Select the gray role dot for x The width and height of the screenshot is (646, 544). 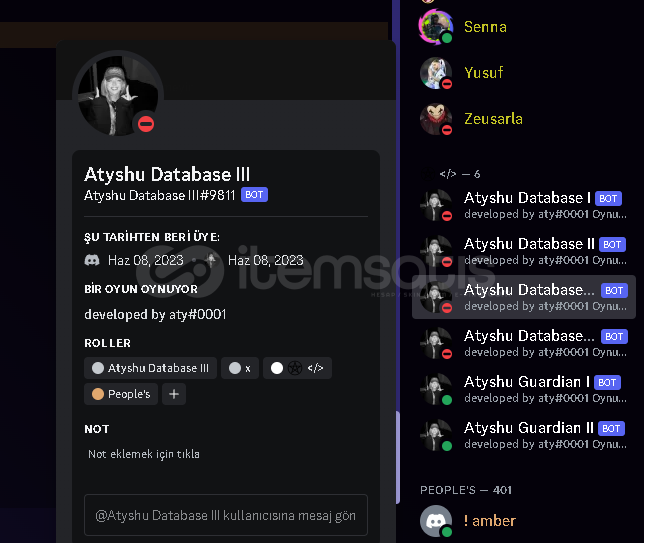(x=235, y=368)
